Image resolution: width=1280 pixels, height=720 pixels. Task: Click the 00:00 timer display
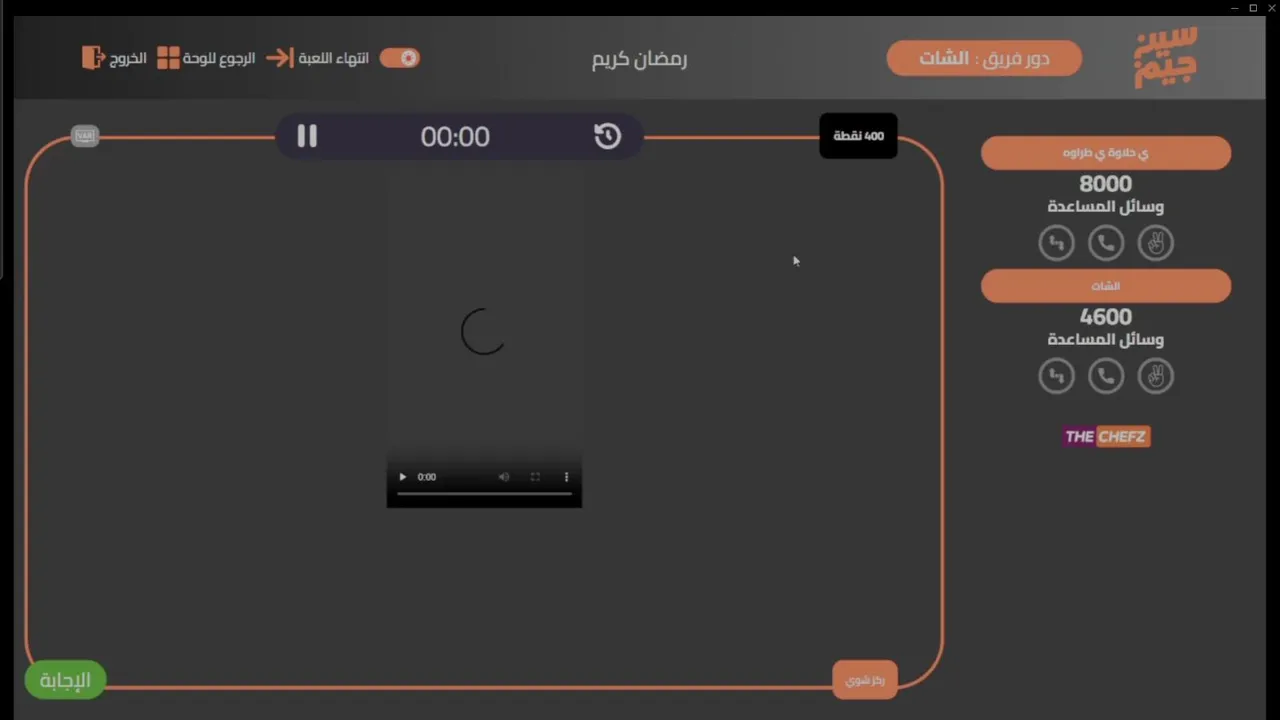pos(455,137)
